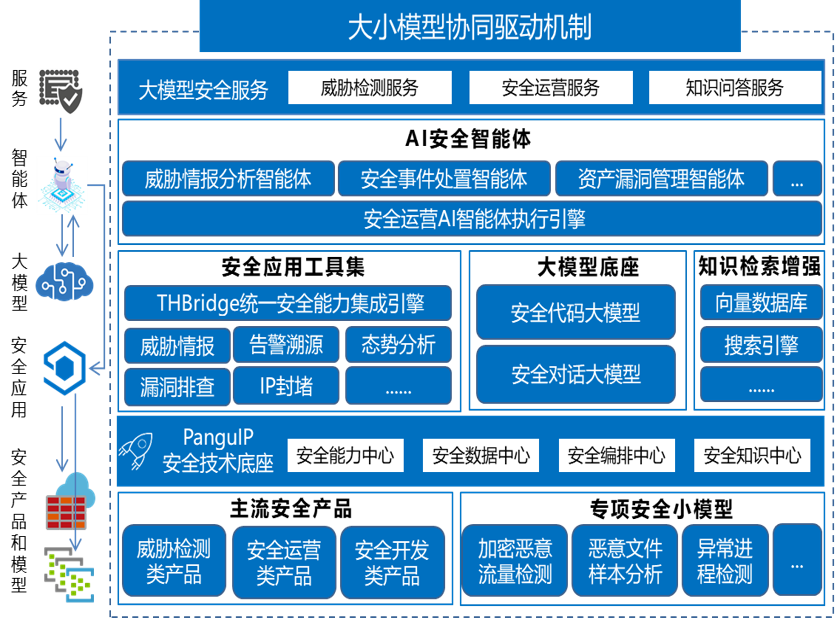Open the 安全知识中心 panel
Viewport: 837px width, 618px height.
(755, 456)
